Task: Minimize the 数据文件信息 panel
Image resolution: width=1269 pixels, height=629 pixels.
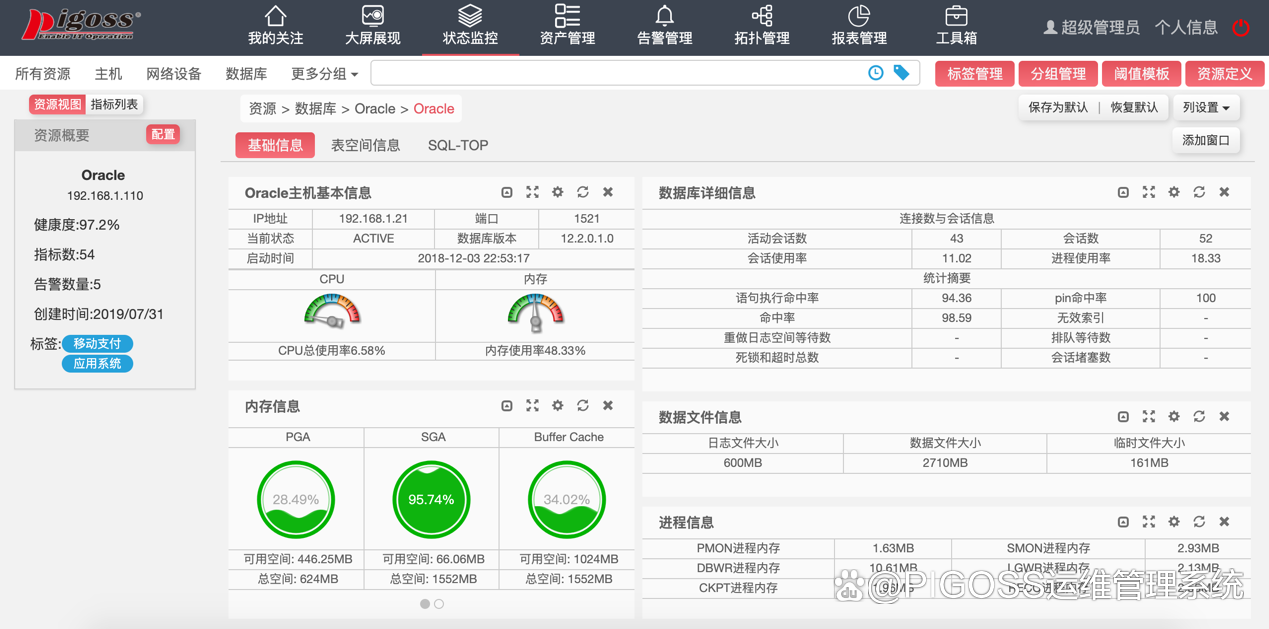Action: pyautogui.click(x=1123, y=417)
